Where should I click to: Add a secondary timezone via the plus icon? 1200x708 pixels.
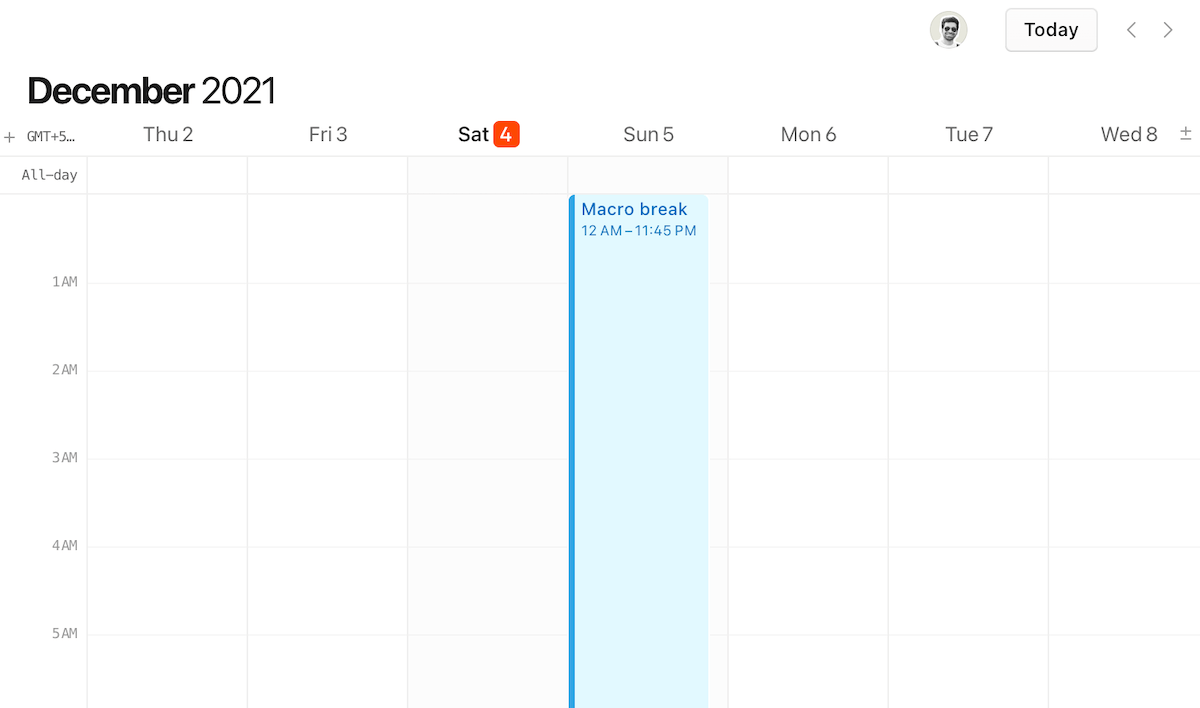click(x=10, y=137)
